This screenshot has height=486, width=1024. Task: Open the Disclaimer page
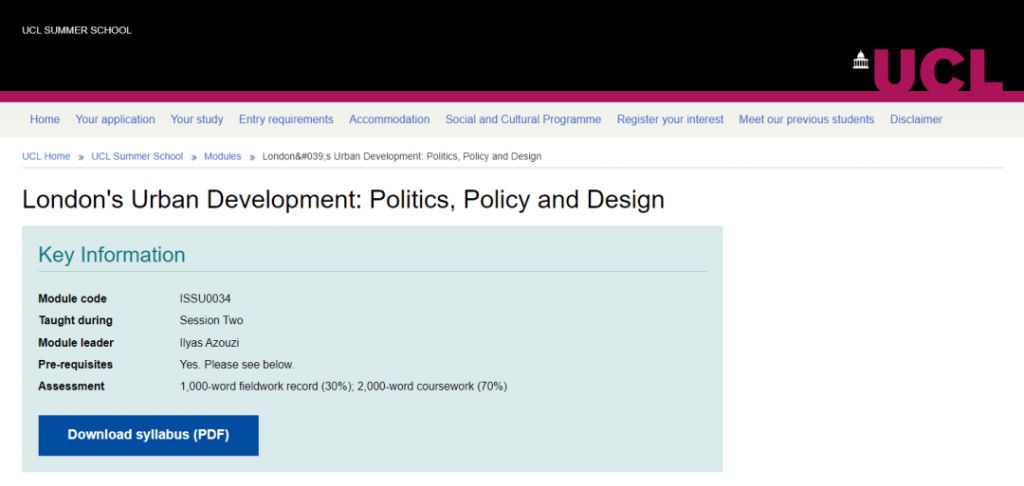pos(916,120)
